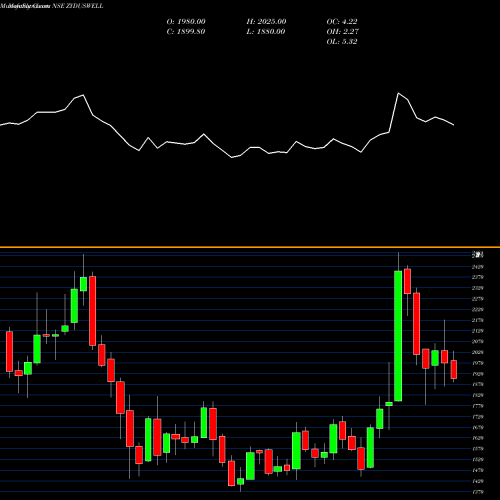500x500 pixels.
Task: Click the 1979 price axis label
Action: pos(478,363)
